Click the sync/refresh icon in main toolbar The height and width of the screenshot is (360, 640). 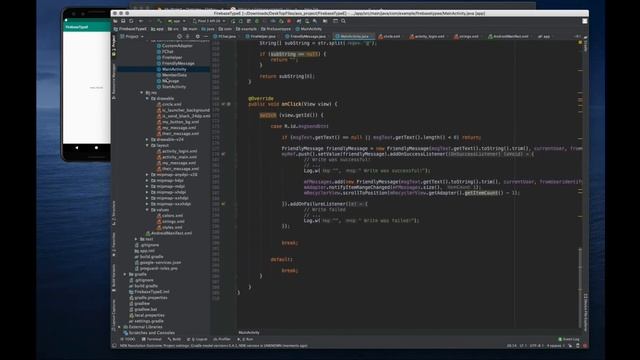[131, 21]
